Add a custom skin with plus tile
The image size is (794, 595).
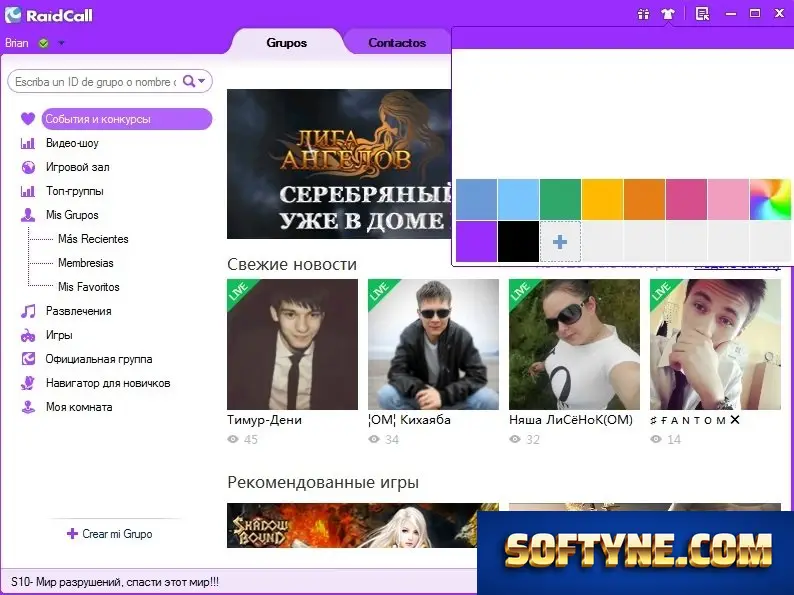560,242
